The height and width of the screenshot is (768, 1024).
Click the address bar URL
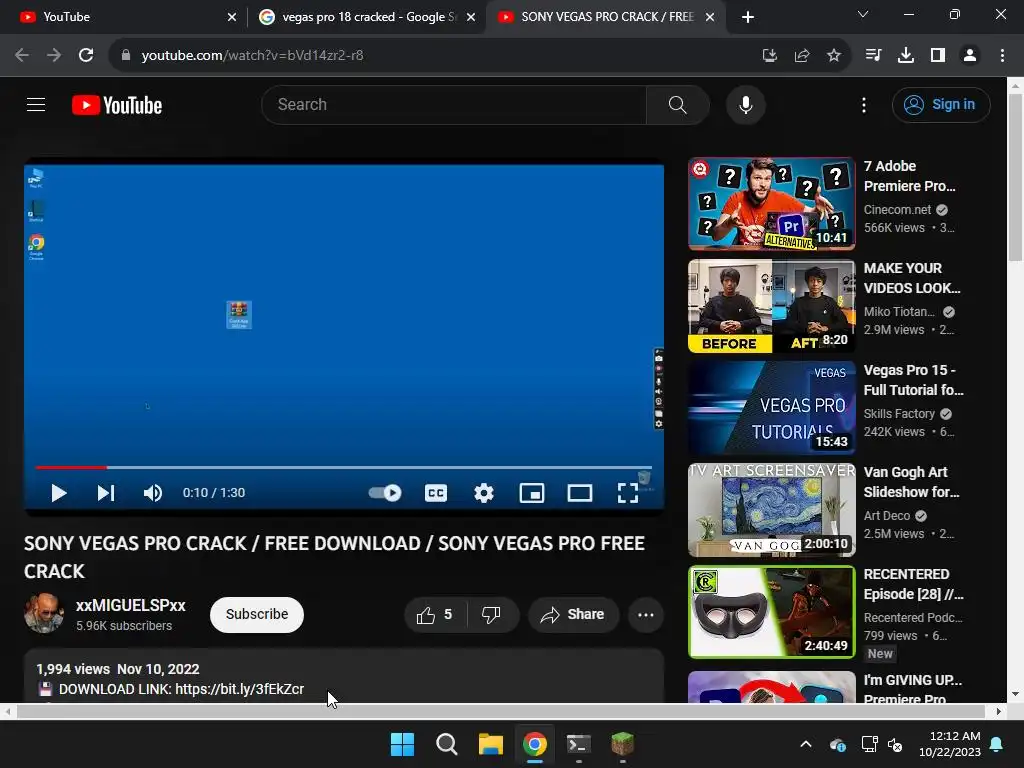pos(252,56)
